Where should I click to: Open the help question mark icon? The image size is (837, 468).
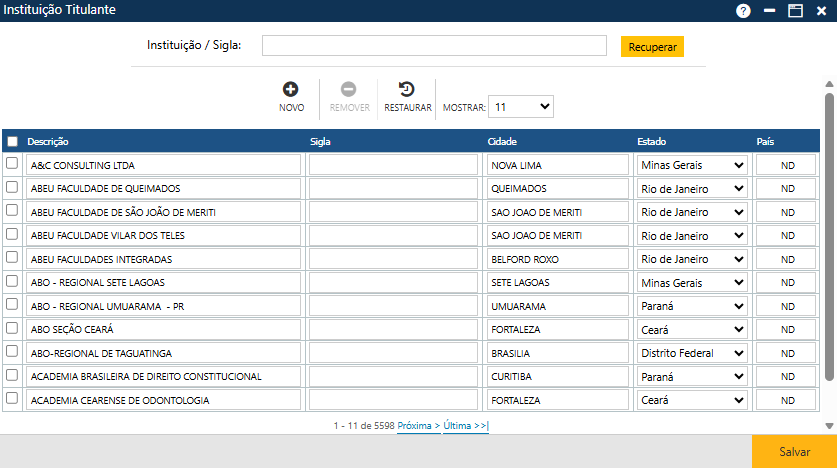[743, 11]
